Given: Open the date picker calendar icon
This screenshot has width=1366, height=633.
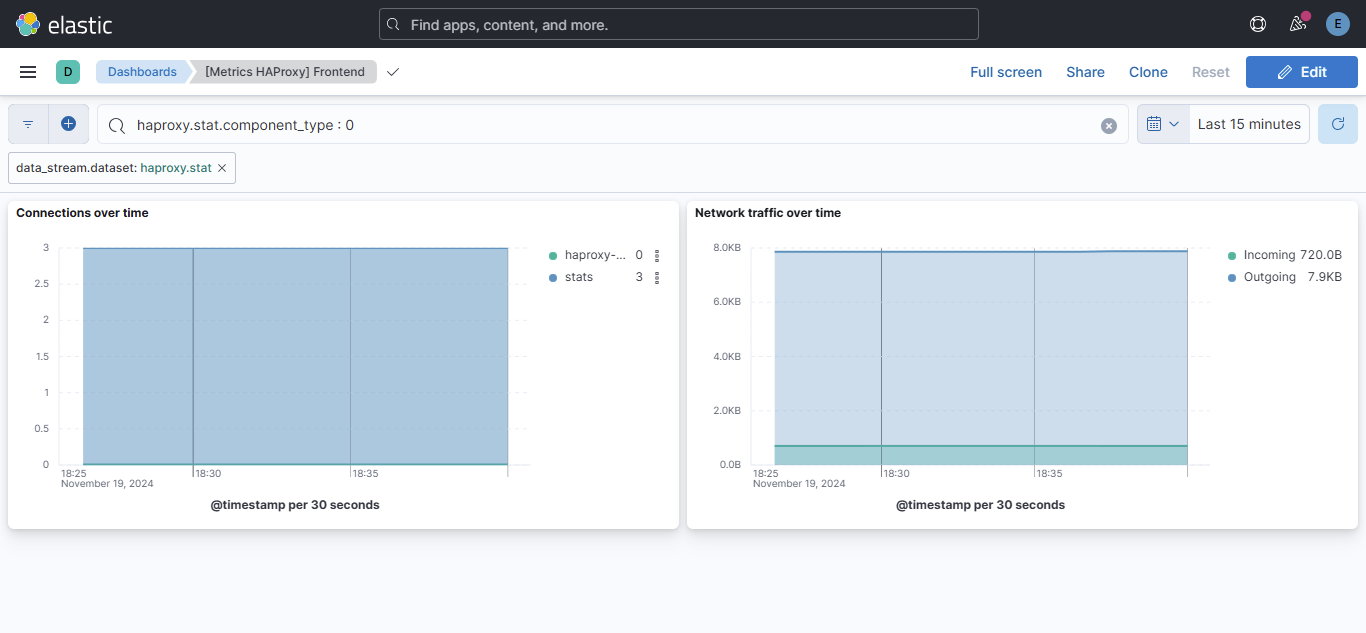Looking at the screenshot, I should pos(1155,123).
